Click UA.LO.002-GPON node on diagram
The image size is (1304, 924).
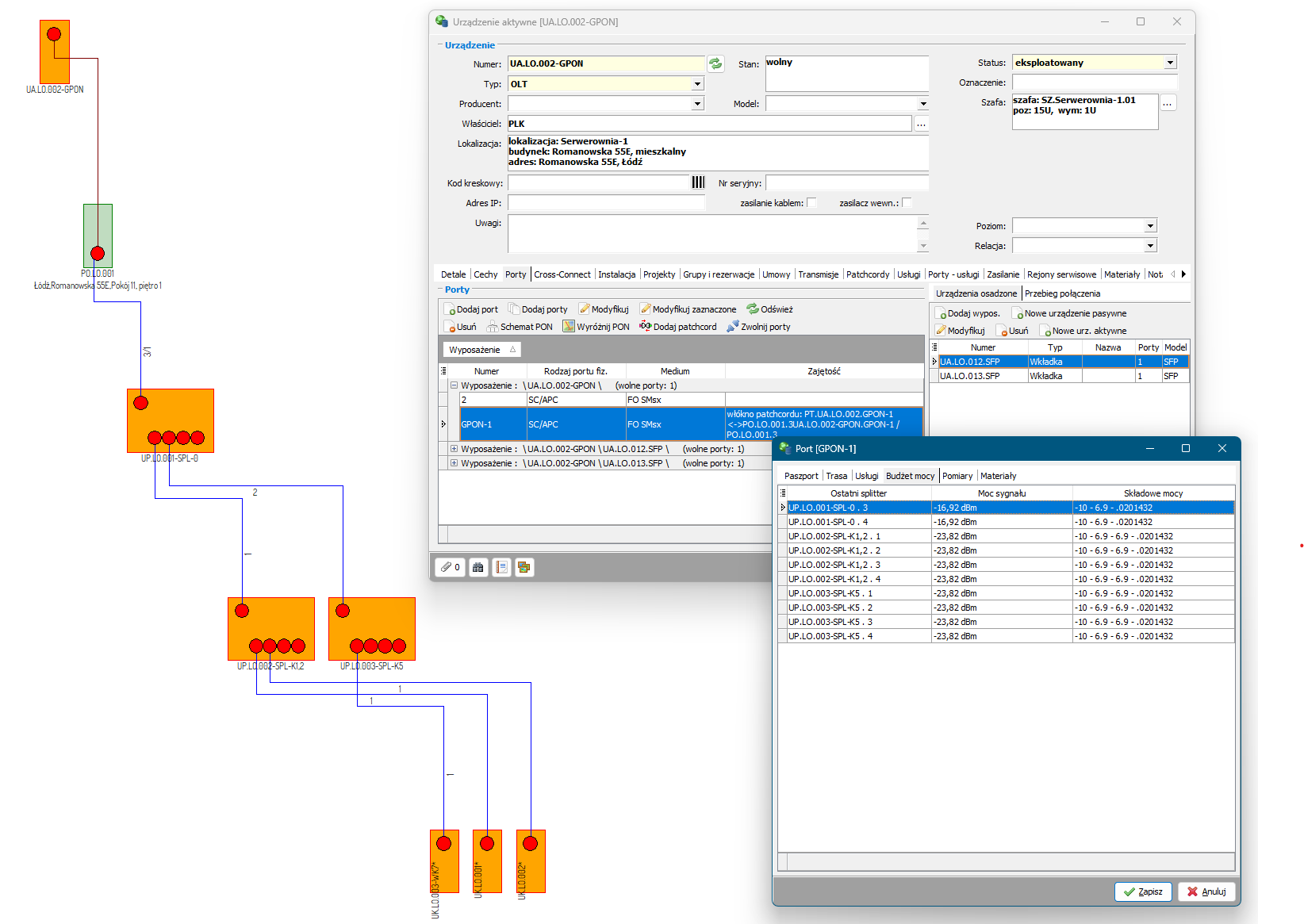pos(55,53)
